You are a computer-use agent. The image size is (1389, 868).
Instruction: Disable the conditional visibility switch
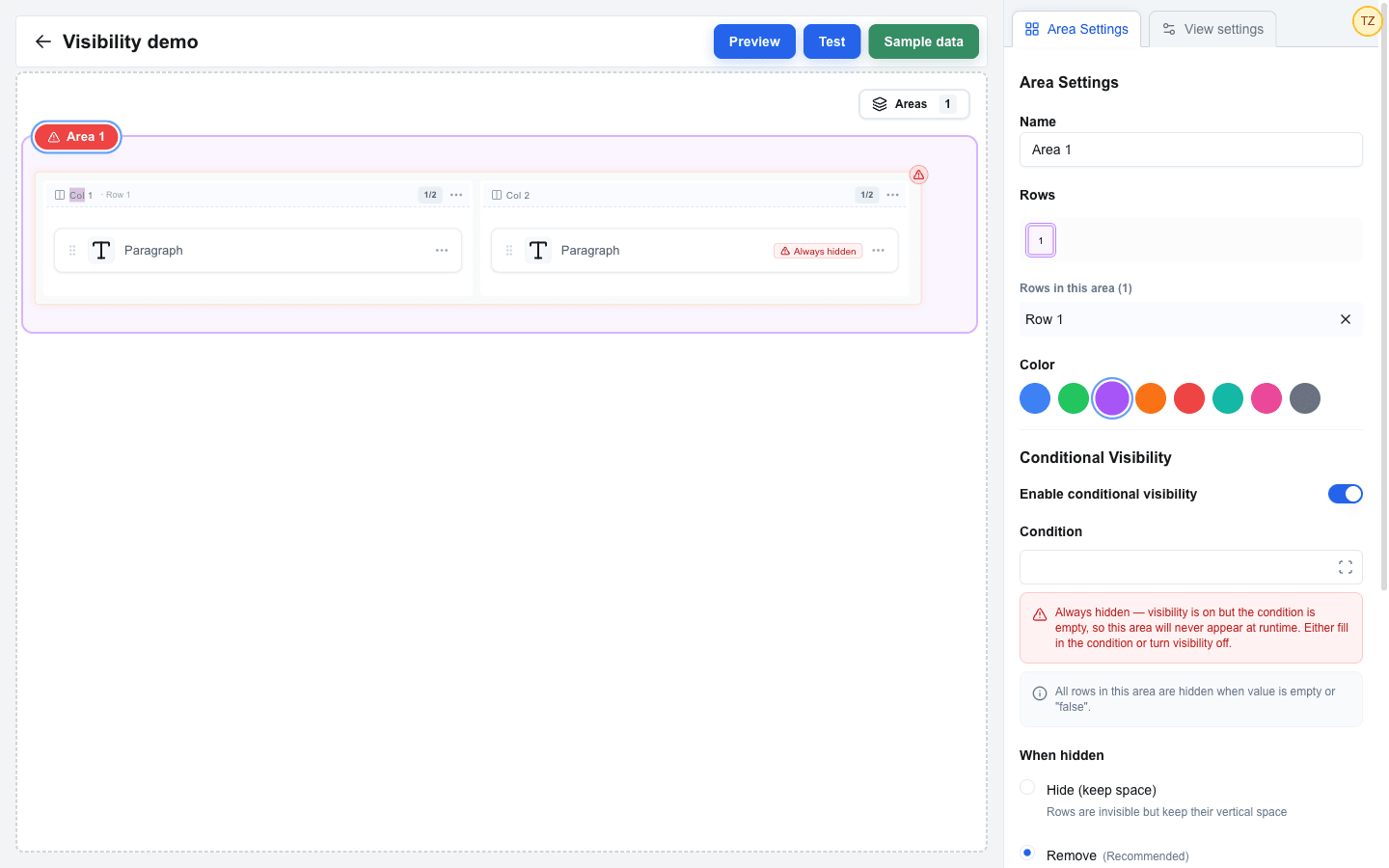point(1346,494)
